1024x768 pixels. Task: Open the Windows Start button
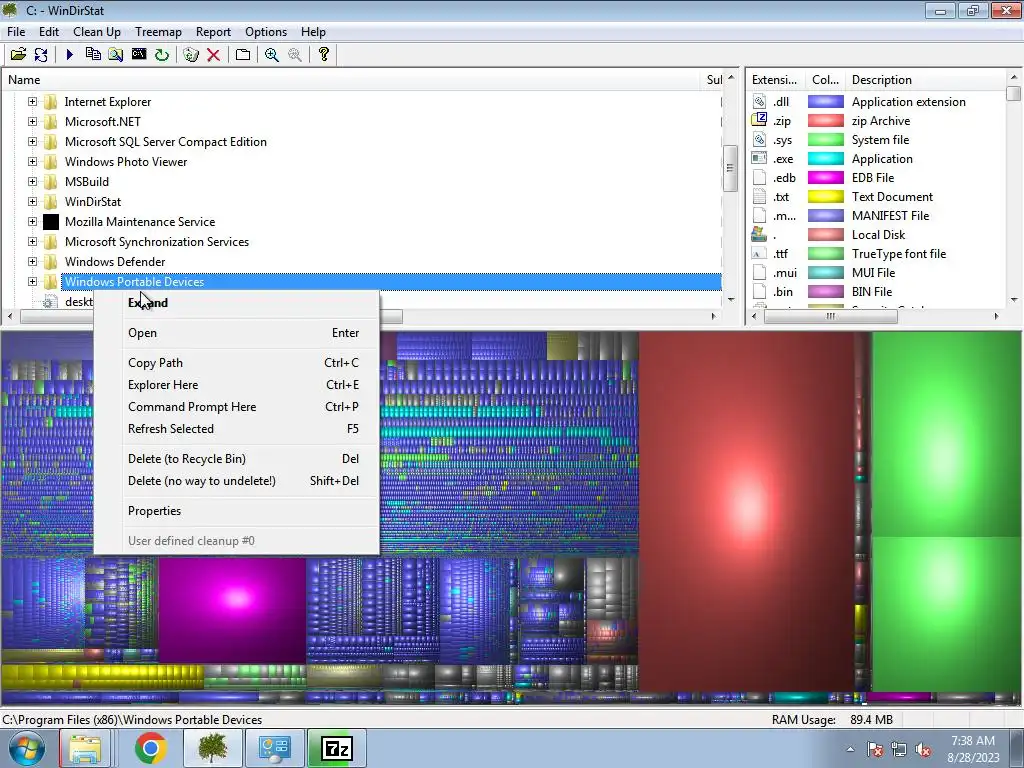pos(27,748)
